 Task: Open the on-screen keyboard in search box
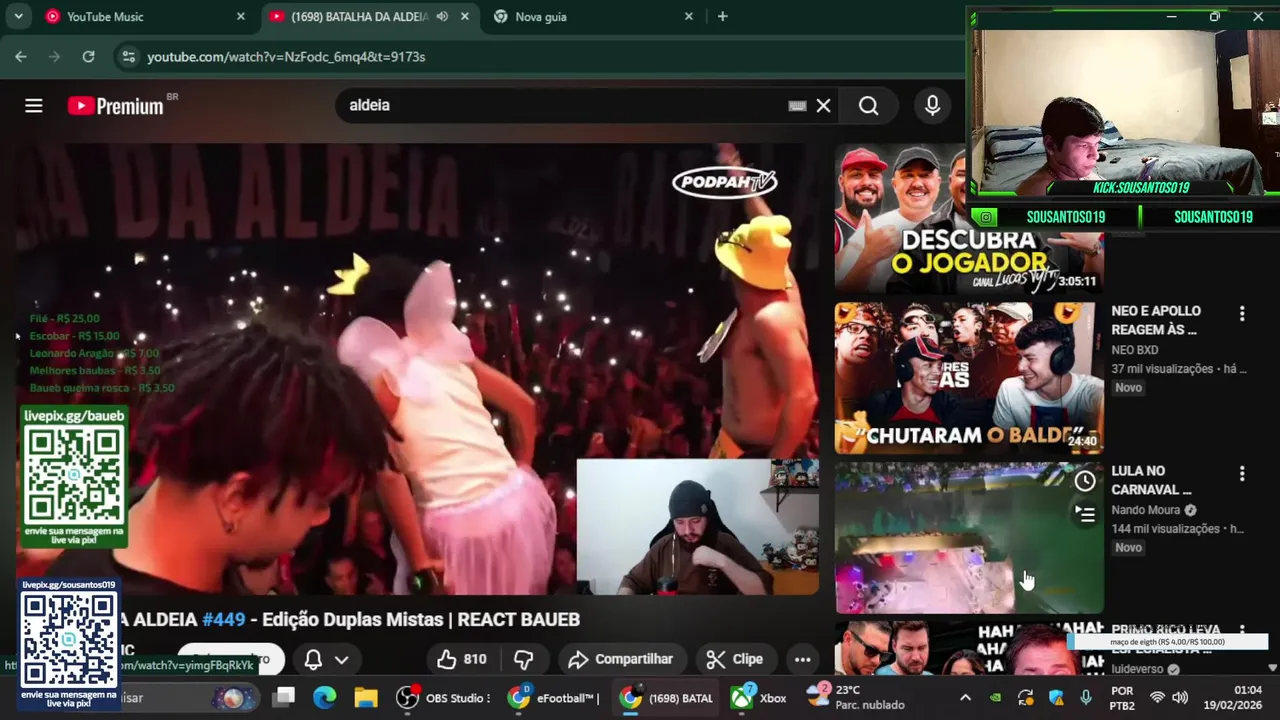(797, 105)
